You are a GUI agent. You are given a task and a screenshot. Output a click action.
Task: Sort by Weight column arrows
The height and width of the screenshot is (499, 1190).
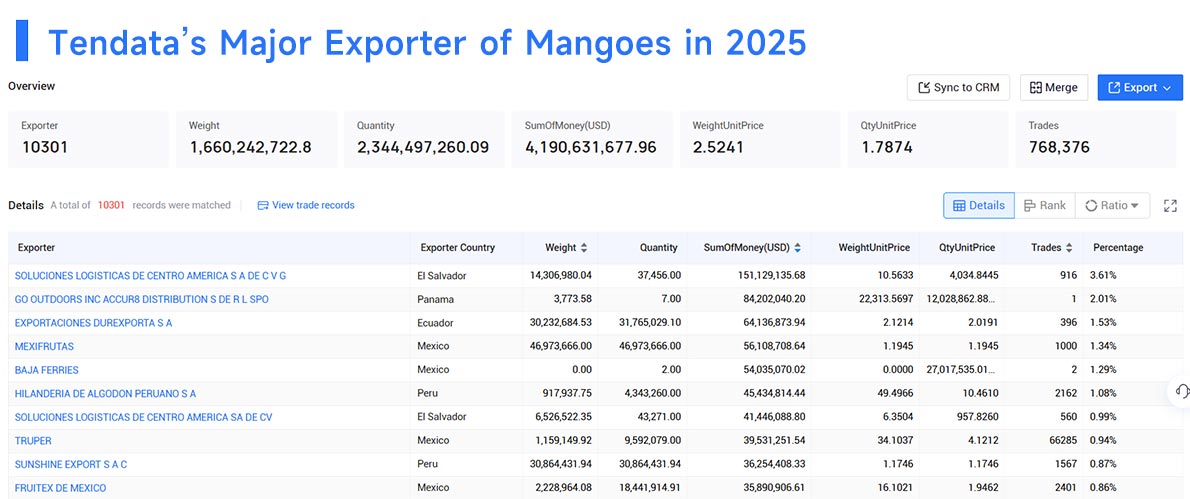[584, 247]
